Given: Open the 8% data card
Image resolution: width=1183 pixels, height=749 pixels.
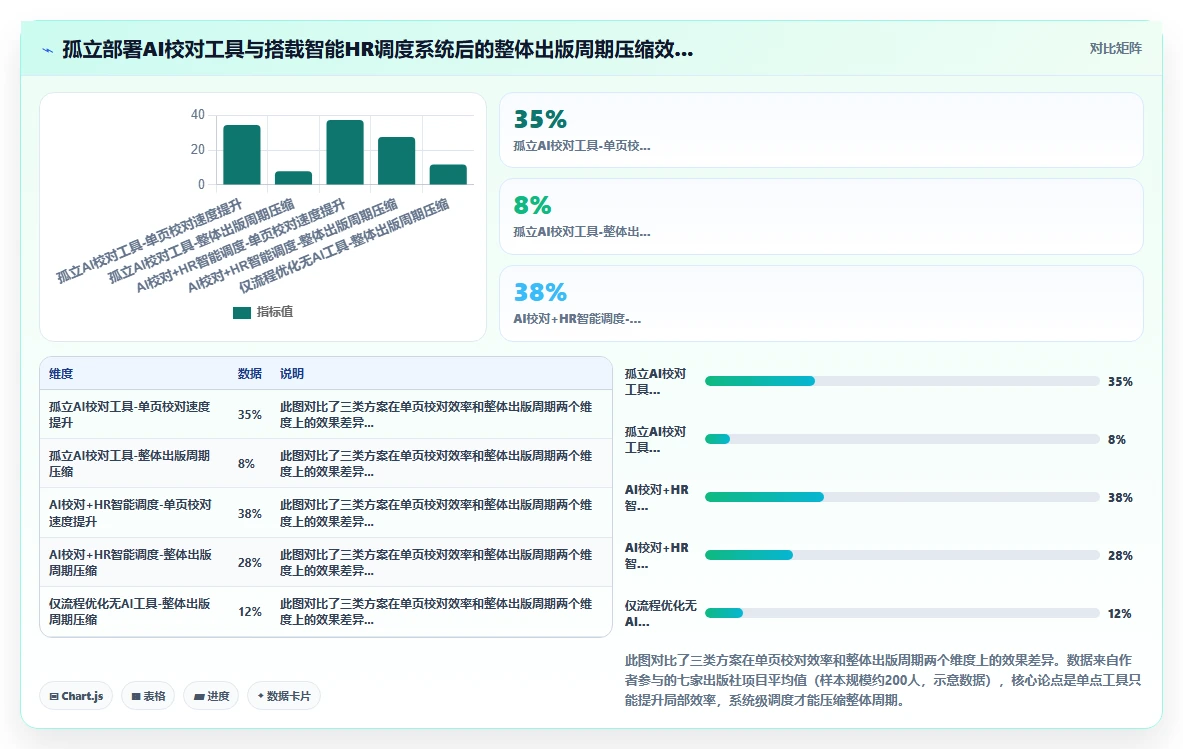Looking at the screenshot, I should point(821,216).
